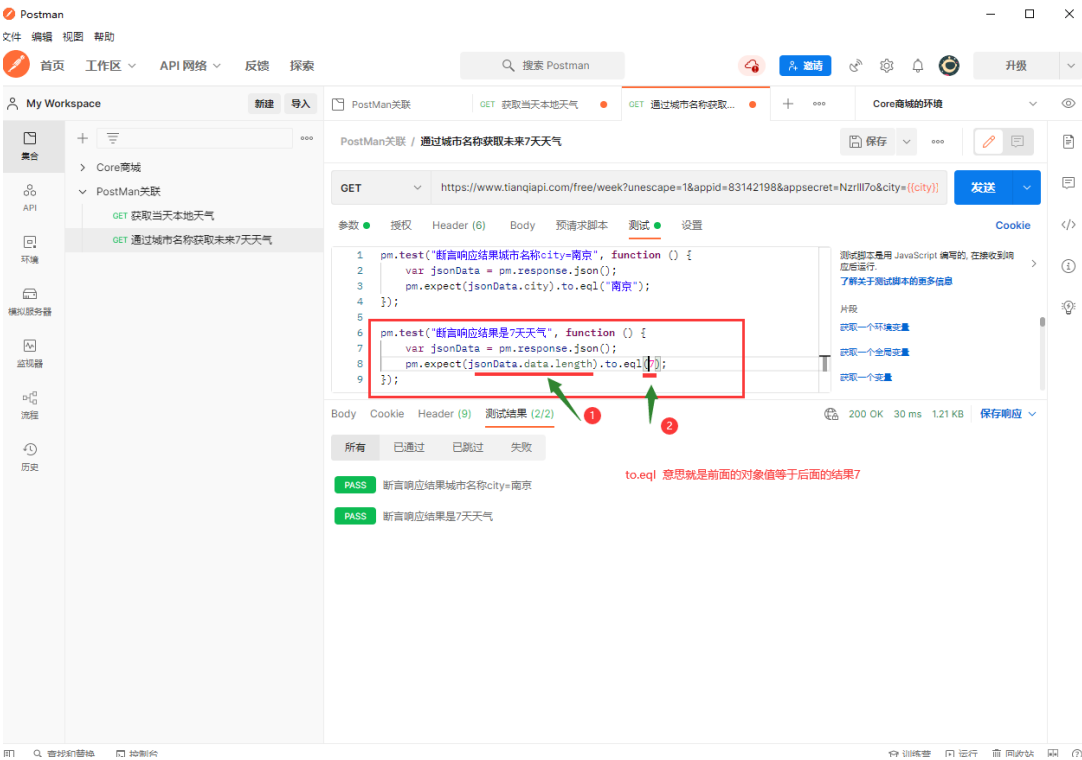Open the 文件 menu

12,37
